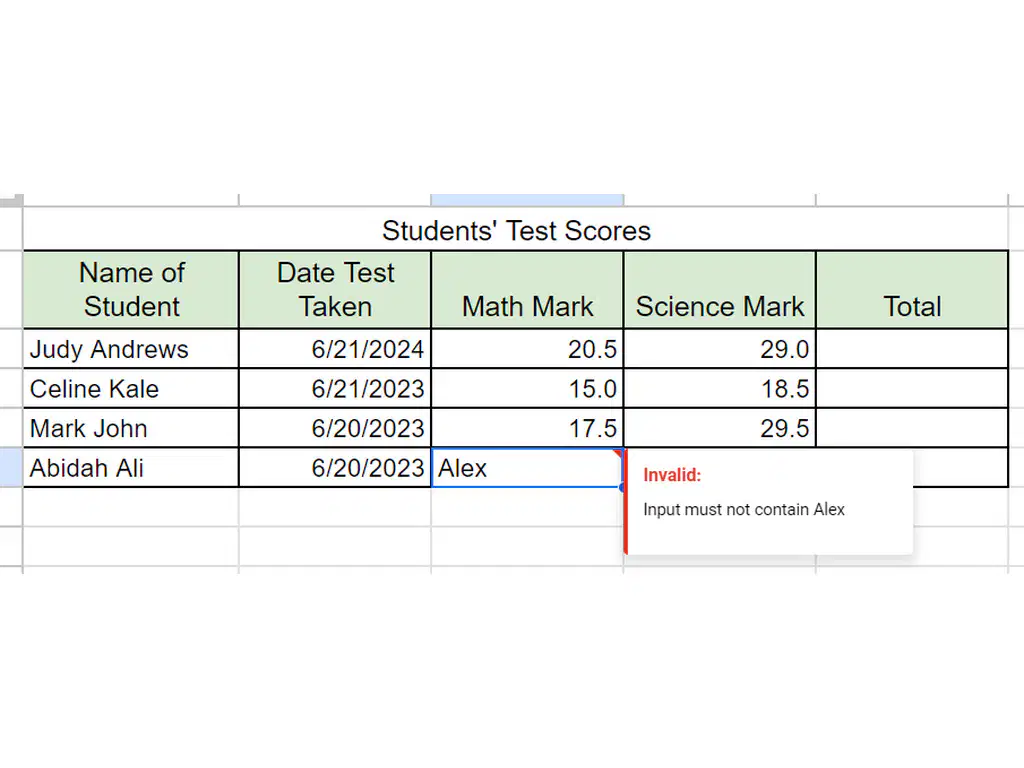Click the Invalid validation message popup

[769, 502]
